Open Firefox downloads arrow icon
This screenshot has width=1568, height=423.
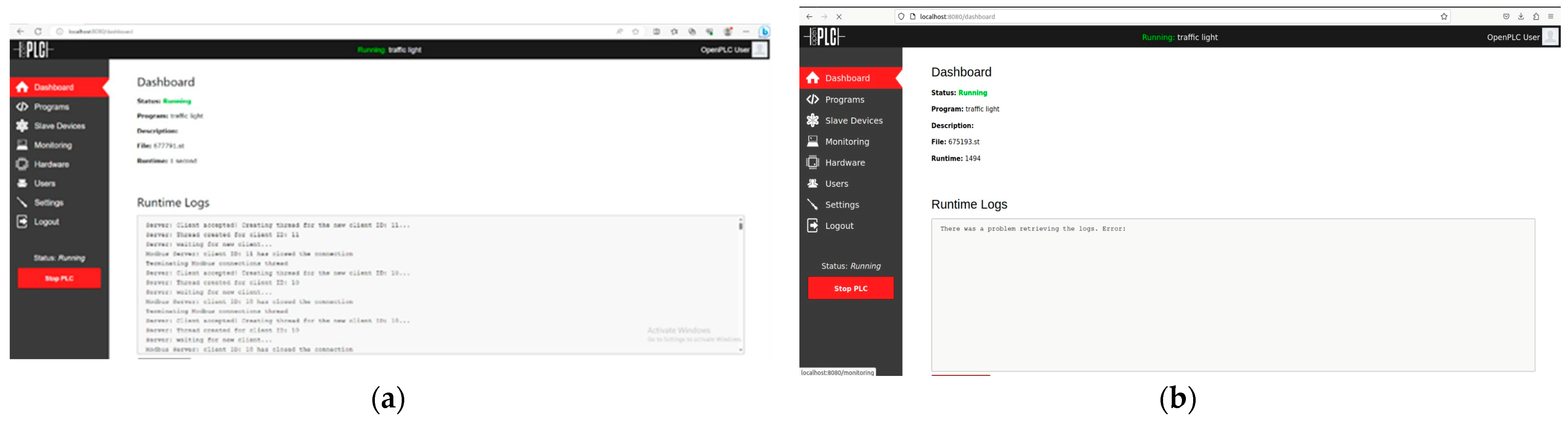(x=1521, y=17)
